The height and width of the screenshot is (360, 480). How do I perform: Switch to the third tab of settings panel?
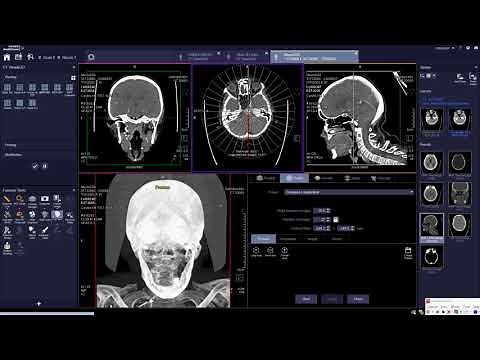[323, 178]
